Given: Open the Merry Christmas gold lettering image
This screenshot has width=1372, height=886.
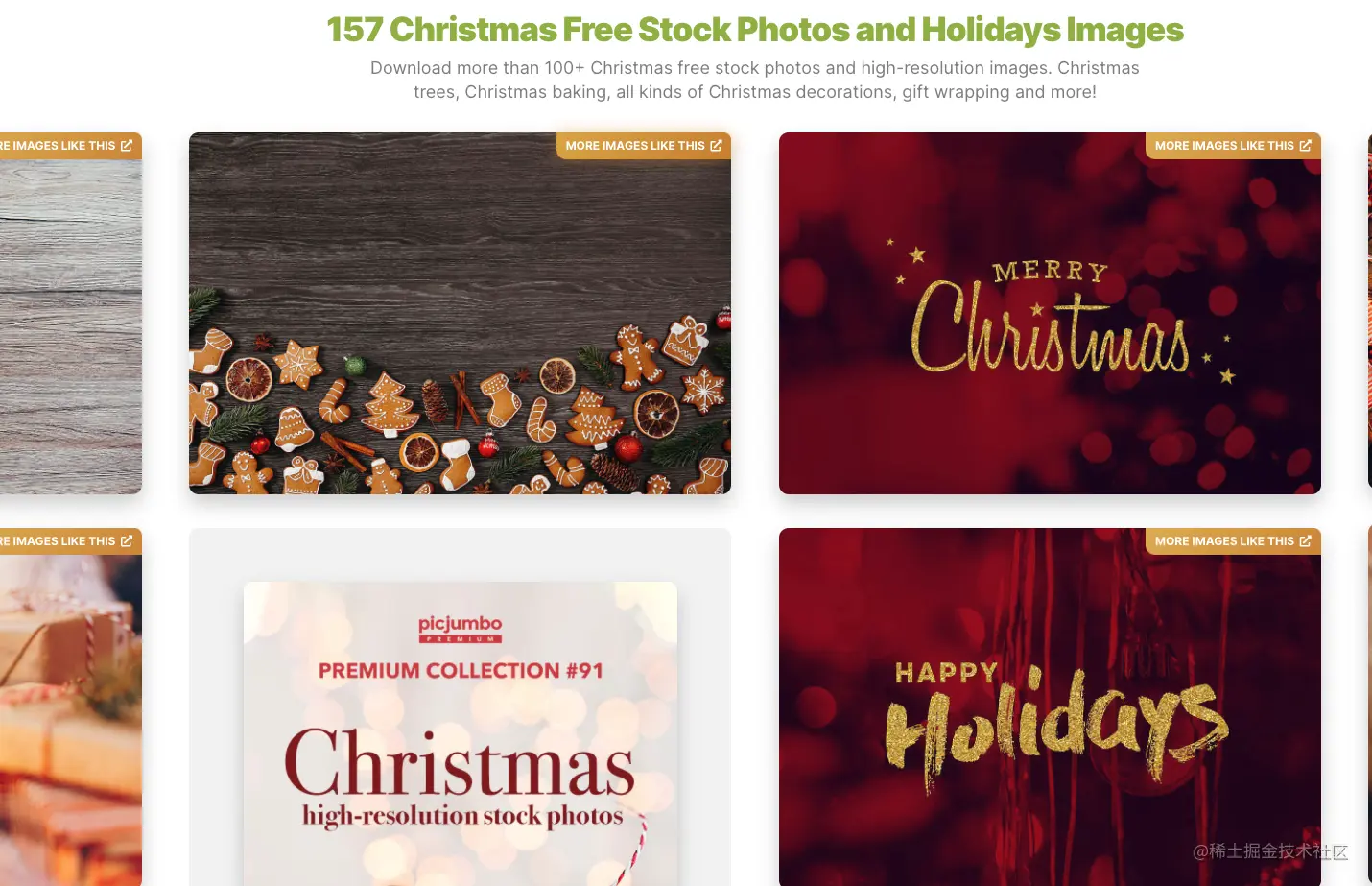Looking at the screenshot, I should click(1050, 326).
